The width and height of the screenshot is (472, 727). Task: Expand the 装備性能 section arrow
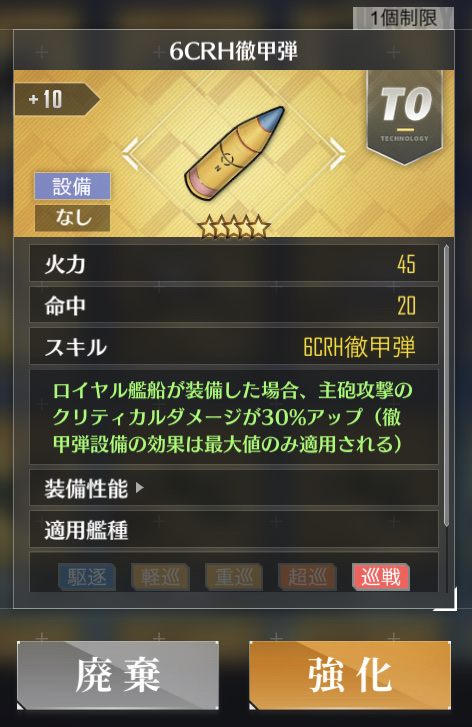click(x=140, y=488)
